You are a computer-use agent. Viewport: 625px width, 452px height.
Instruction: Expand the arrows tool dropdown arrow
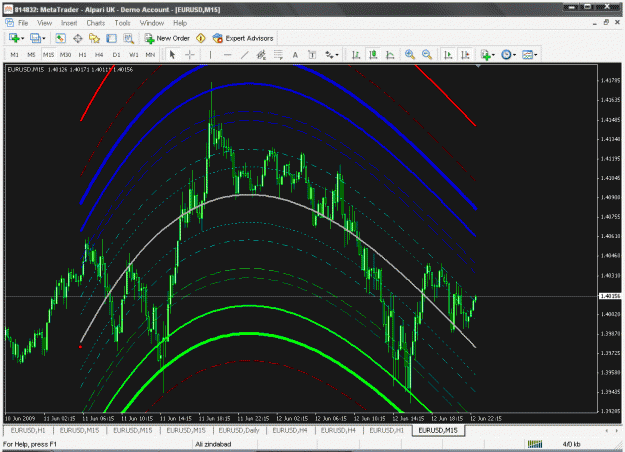click(337, 55)
